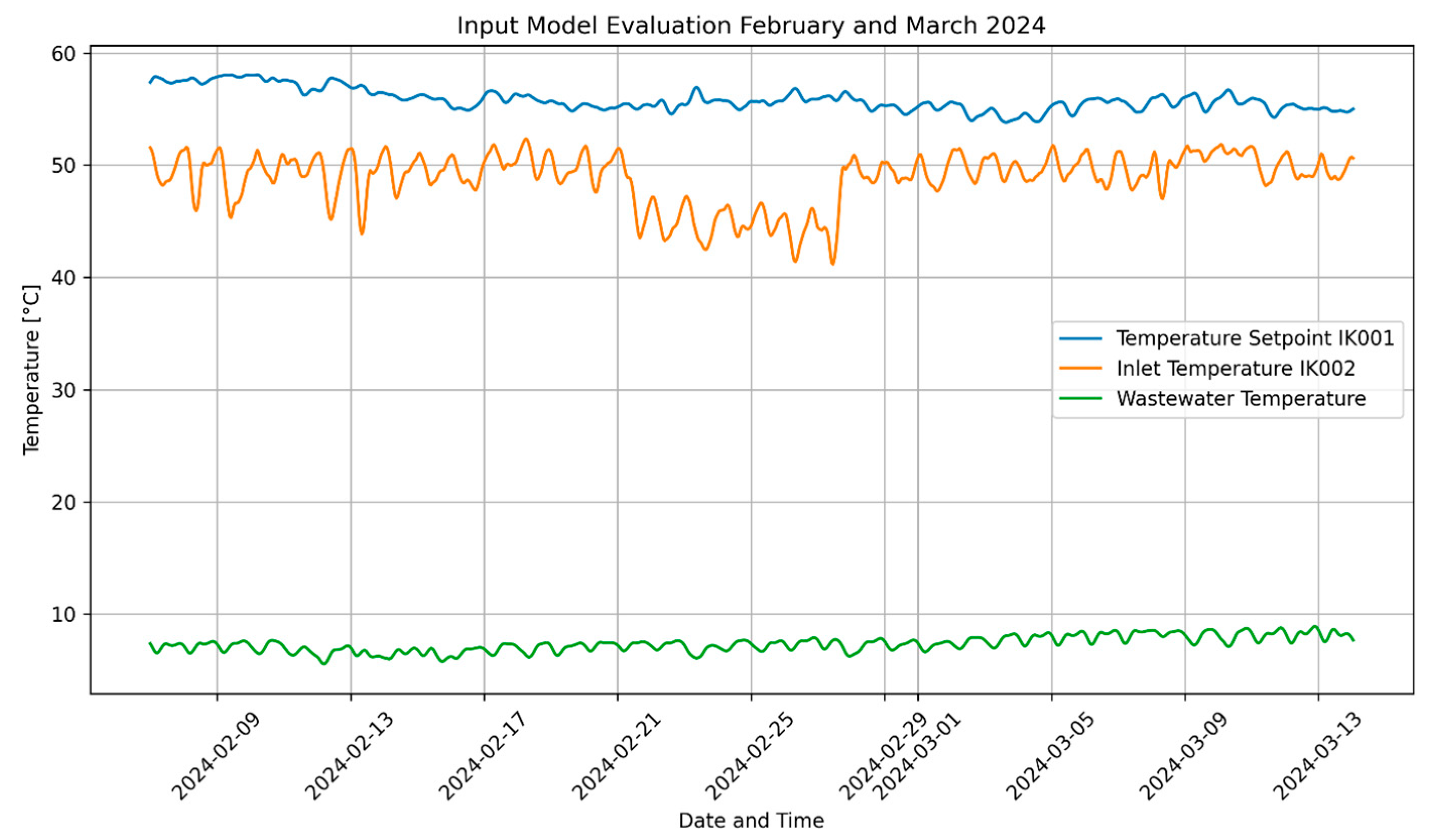
Task: Click the 30 y-axis tick label
Action: 63,390
